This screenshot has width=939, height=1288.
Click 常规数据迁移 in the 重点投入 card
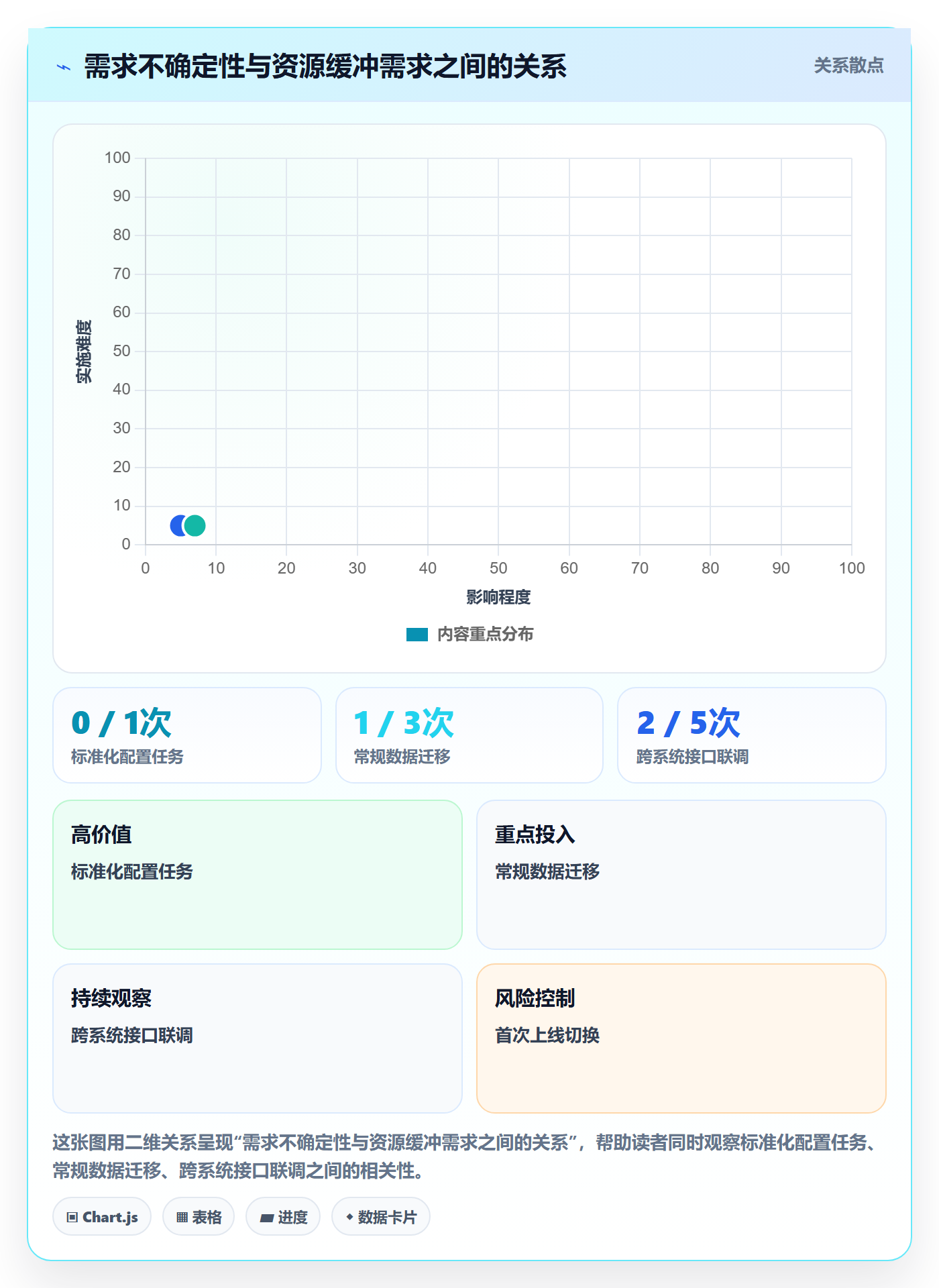547,871
